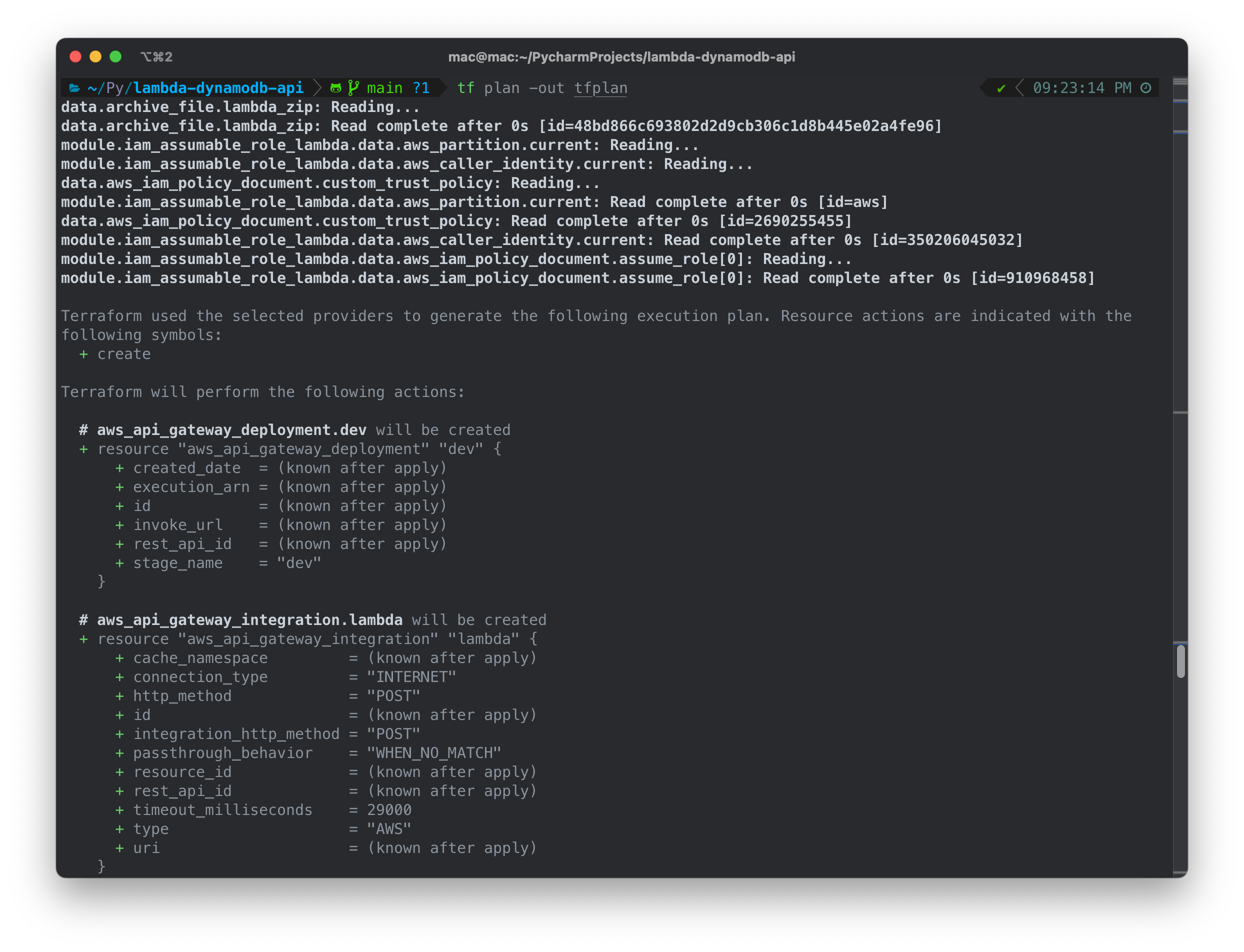Click the 'invoke_url' attribute

[178, 524]
